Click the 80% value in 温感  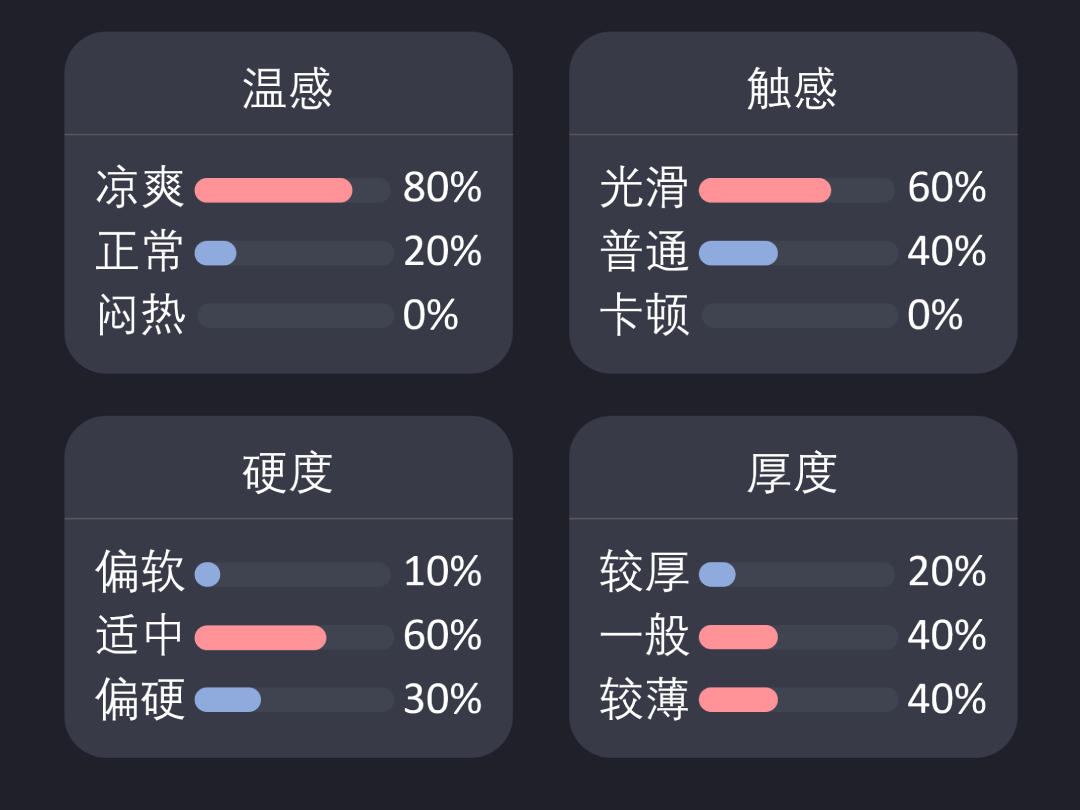click(x=442, y=187)
